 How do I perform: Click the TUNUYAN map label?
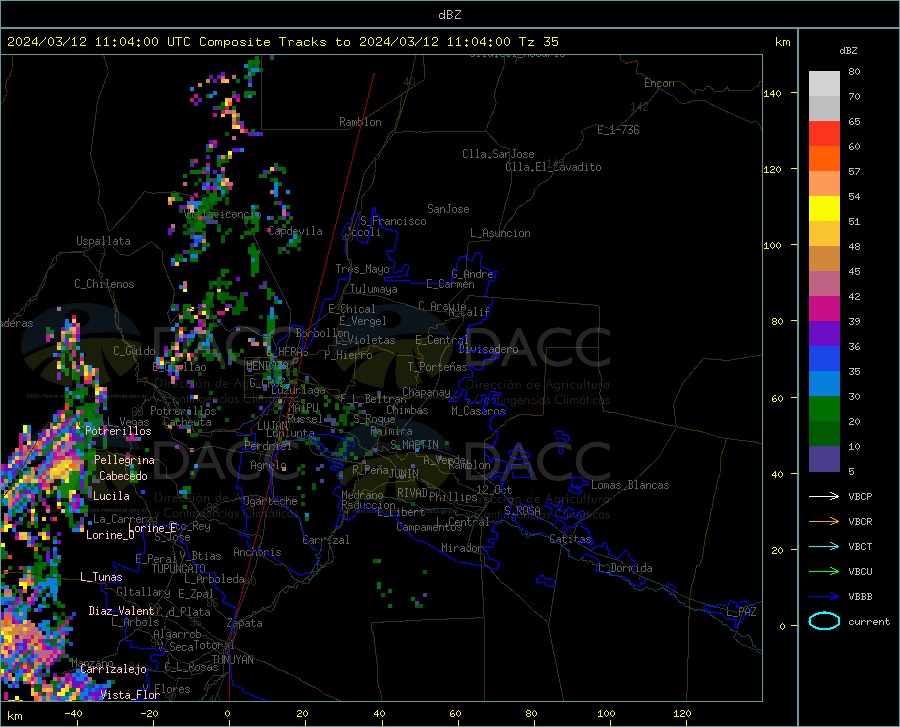point(232,660)
